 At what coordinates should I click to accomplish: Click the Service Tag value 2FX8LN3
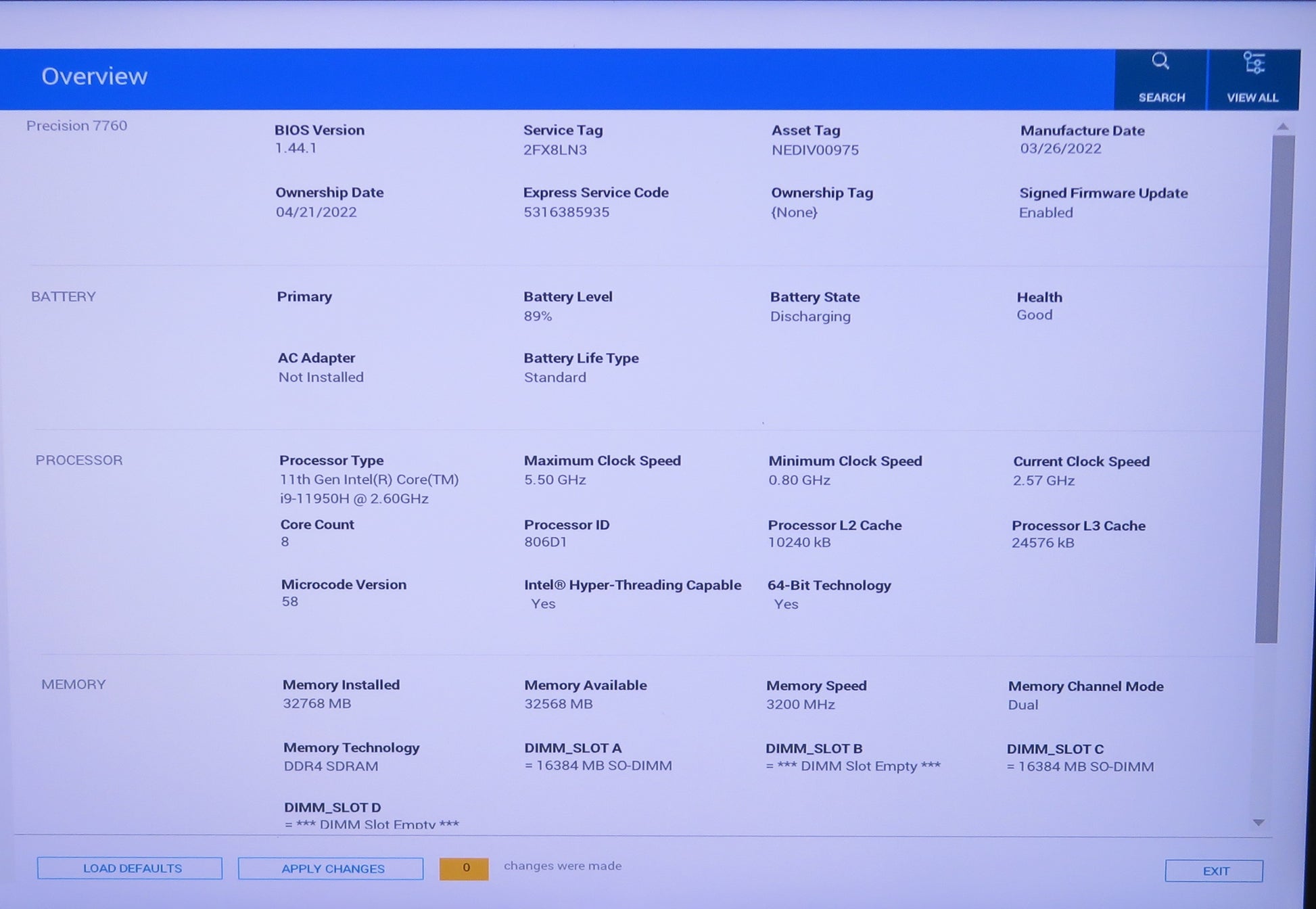coord(555,150)
